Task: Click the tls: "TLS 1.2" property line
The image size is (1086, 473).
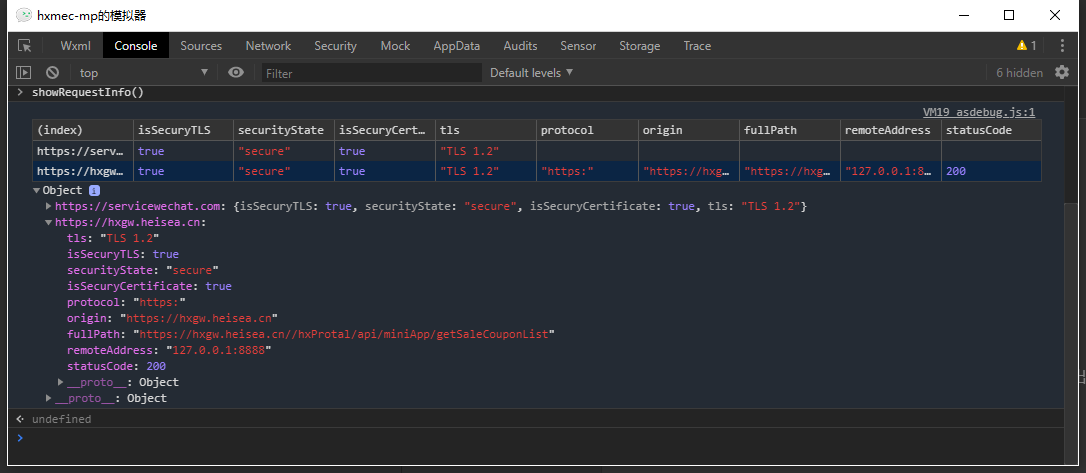Action: [x=113, y=238]
